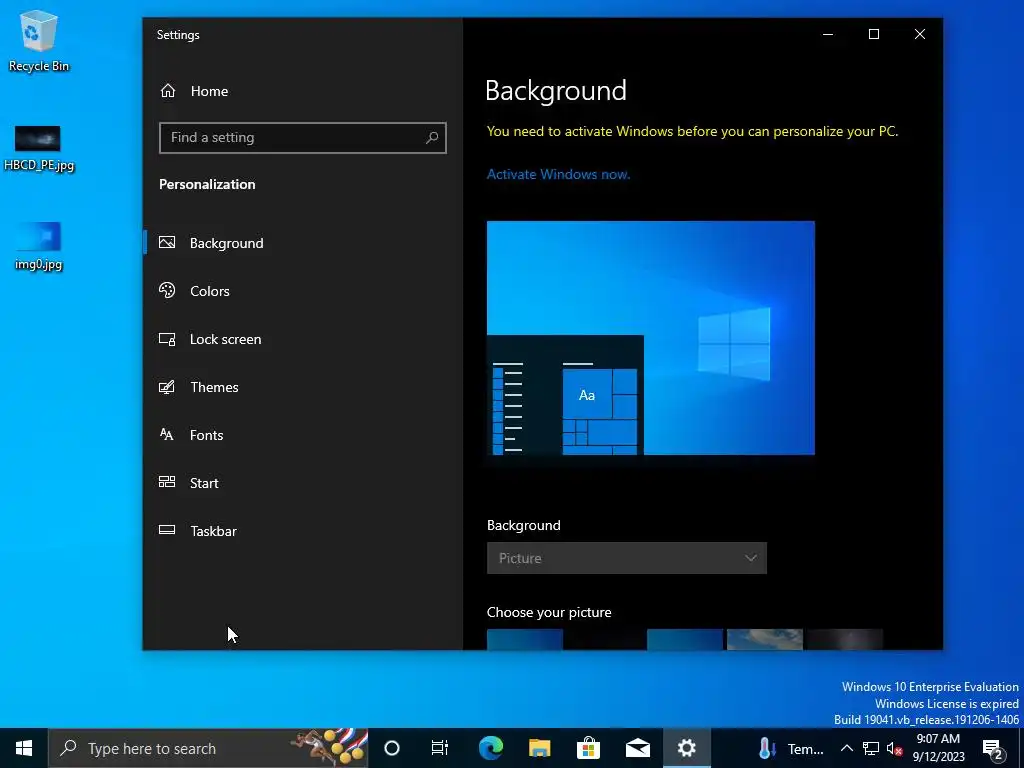Open the notification Action Center icon
The width and height of the screenshot is (1024, 768).
(x=993, y=748)
